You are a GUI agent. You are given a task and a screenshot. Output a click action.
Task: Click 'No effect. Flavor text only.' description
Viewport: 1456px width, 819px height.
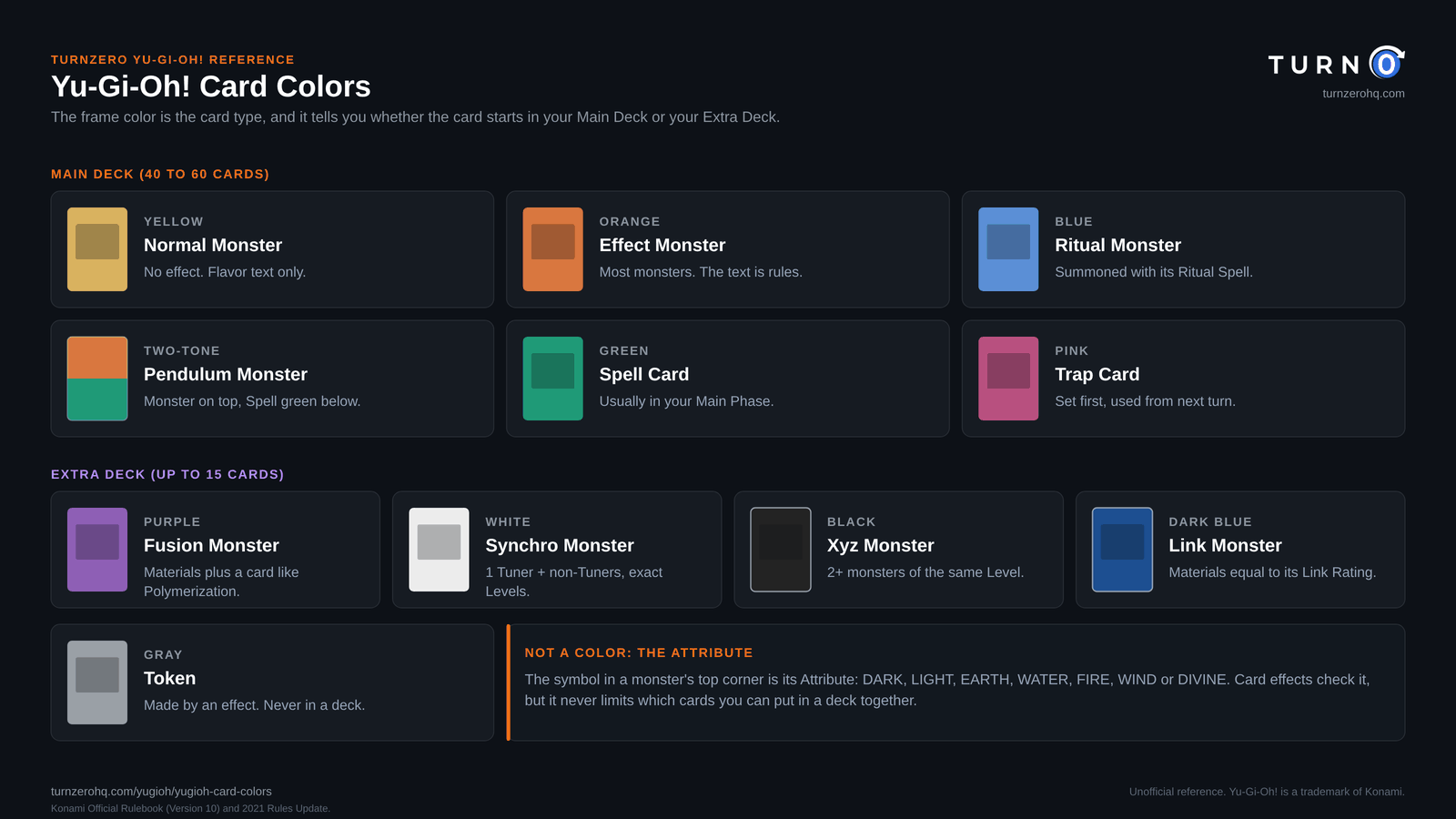click(225, 272)
